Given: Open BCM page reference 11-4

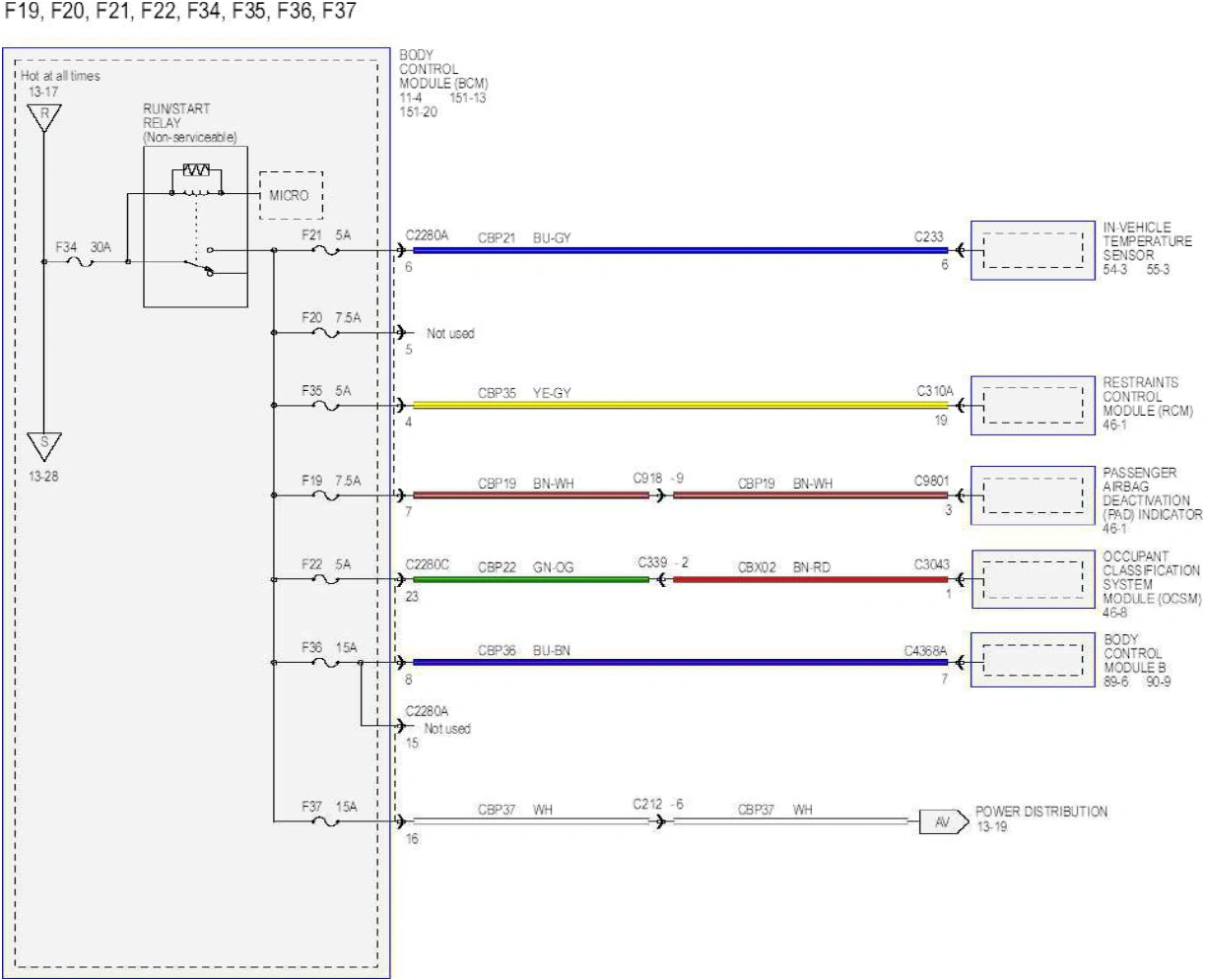Looking at the screenshot, I should [411, 98].
